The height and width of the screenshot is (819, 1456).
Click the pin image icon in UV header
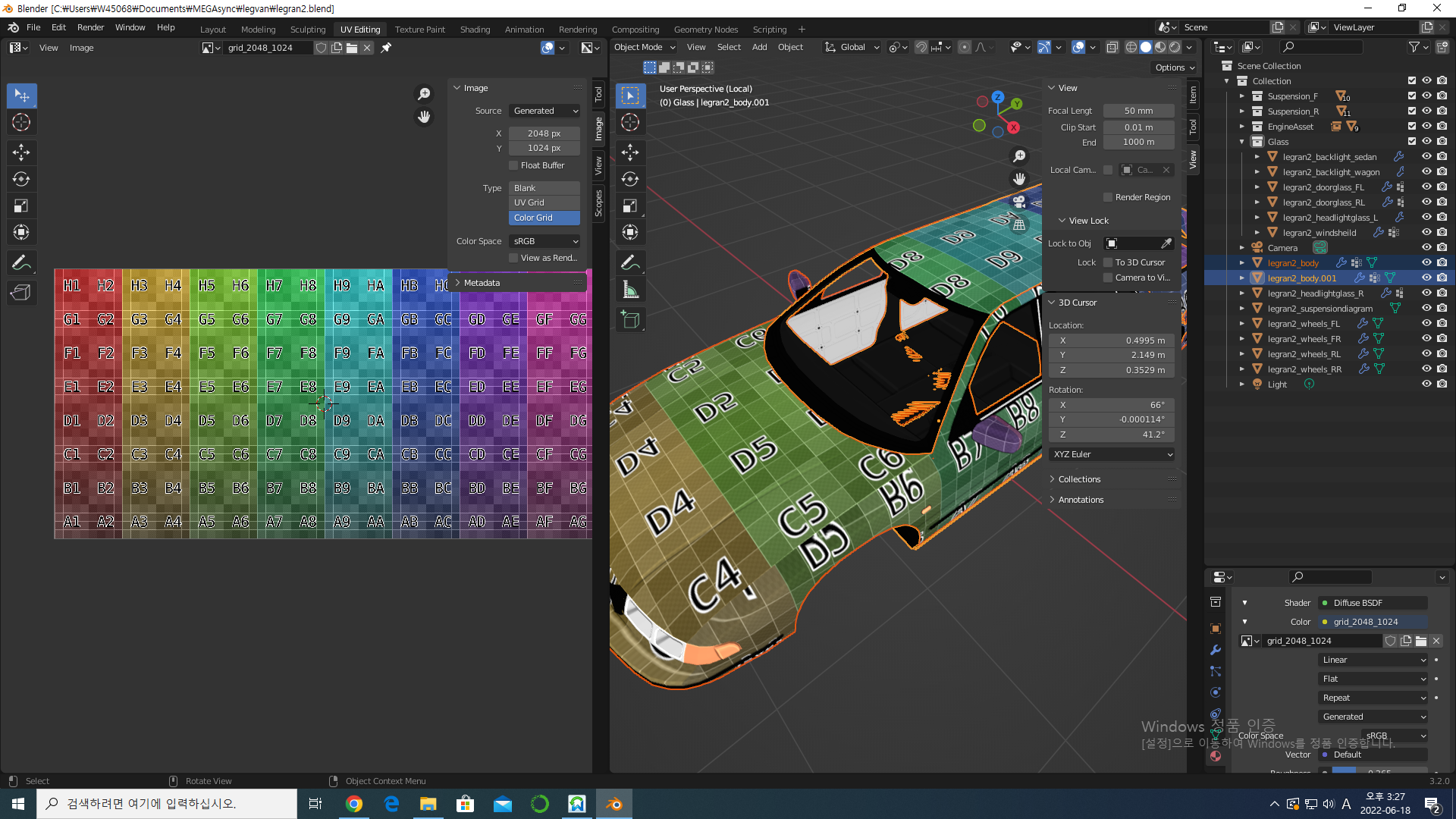click(x=386, y=48)
